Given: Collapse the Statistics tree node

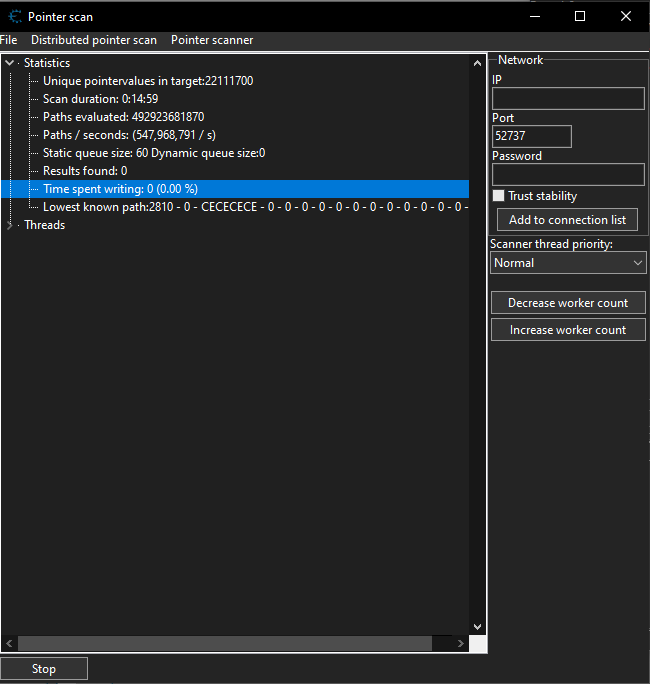Looking at the screenshot, I should coord(10,63).
